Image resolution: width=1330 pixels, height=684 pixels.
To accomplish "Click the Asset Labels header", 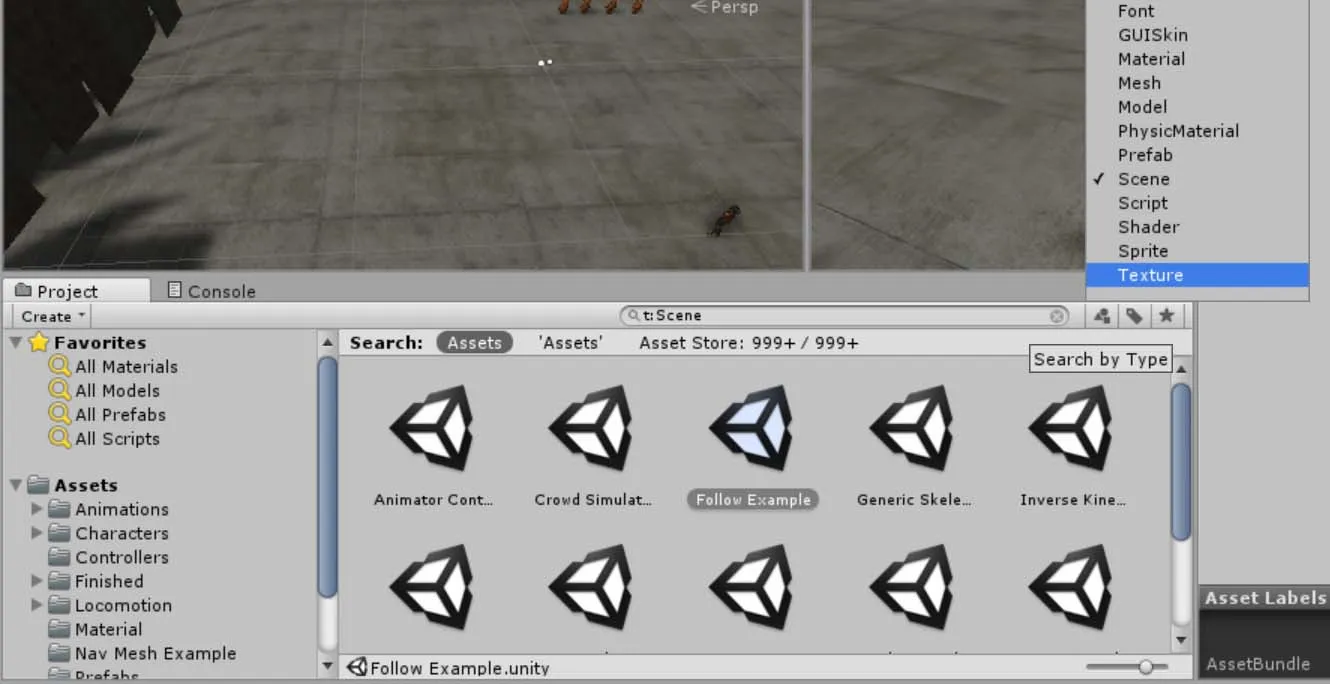I will 1265,598.
